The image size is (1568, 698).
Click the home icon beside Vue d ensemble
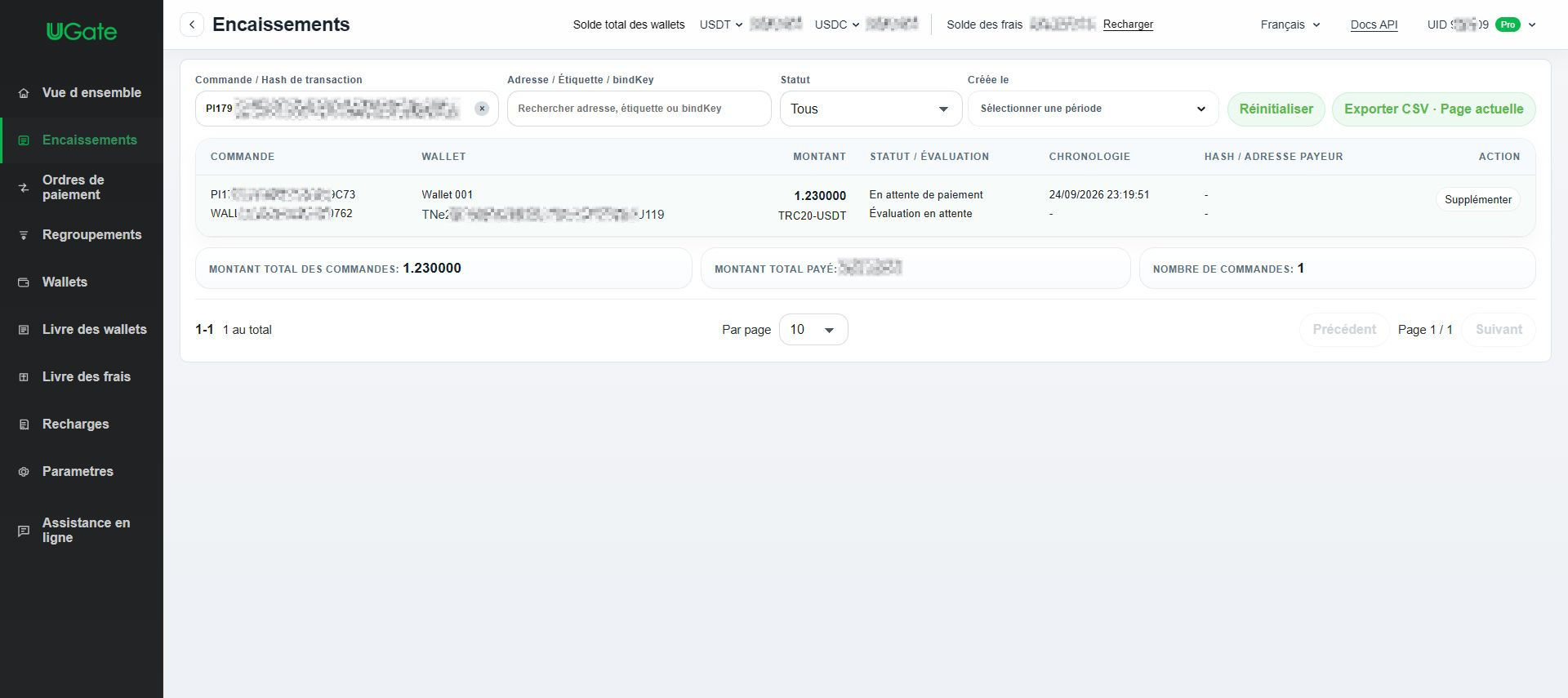(24, 93)
